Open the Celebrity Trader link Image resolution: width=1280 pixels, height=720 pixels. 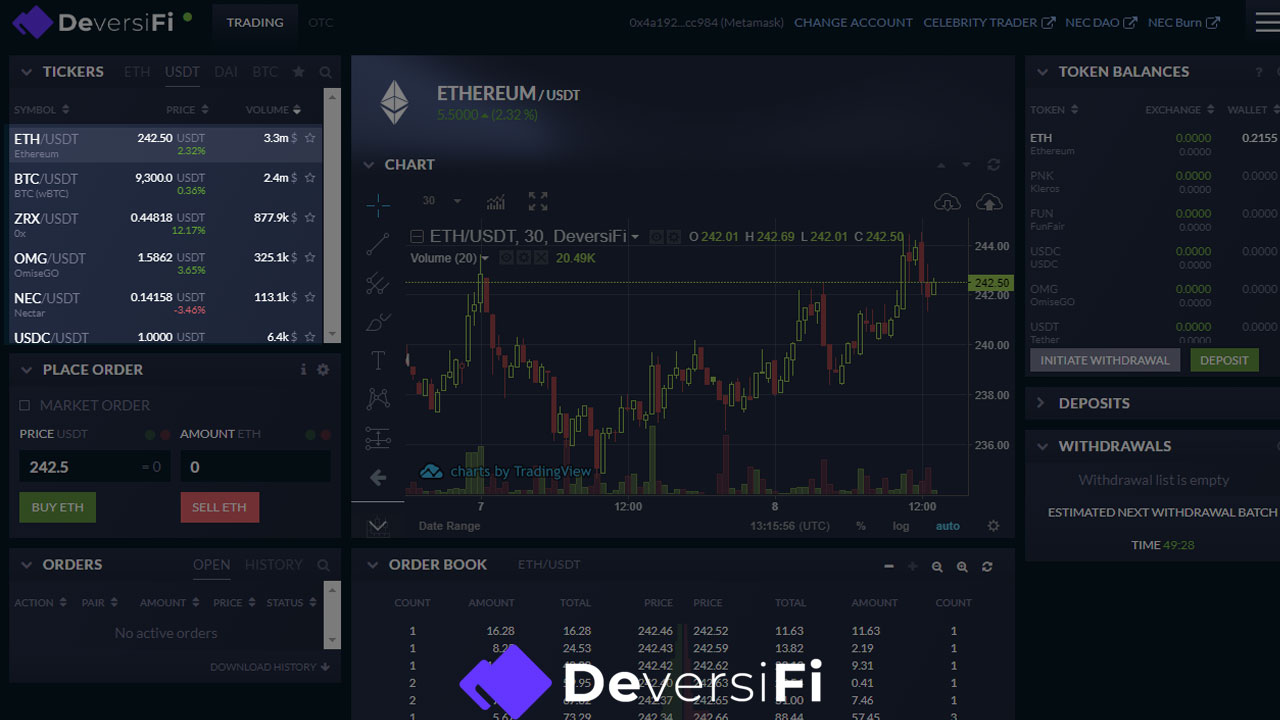pos(989,22)
